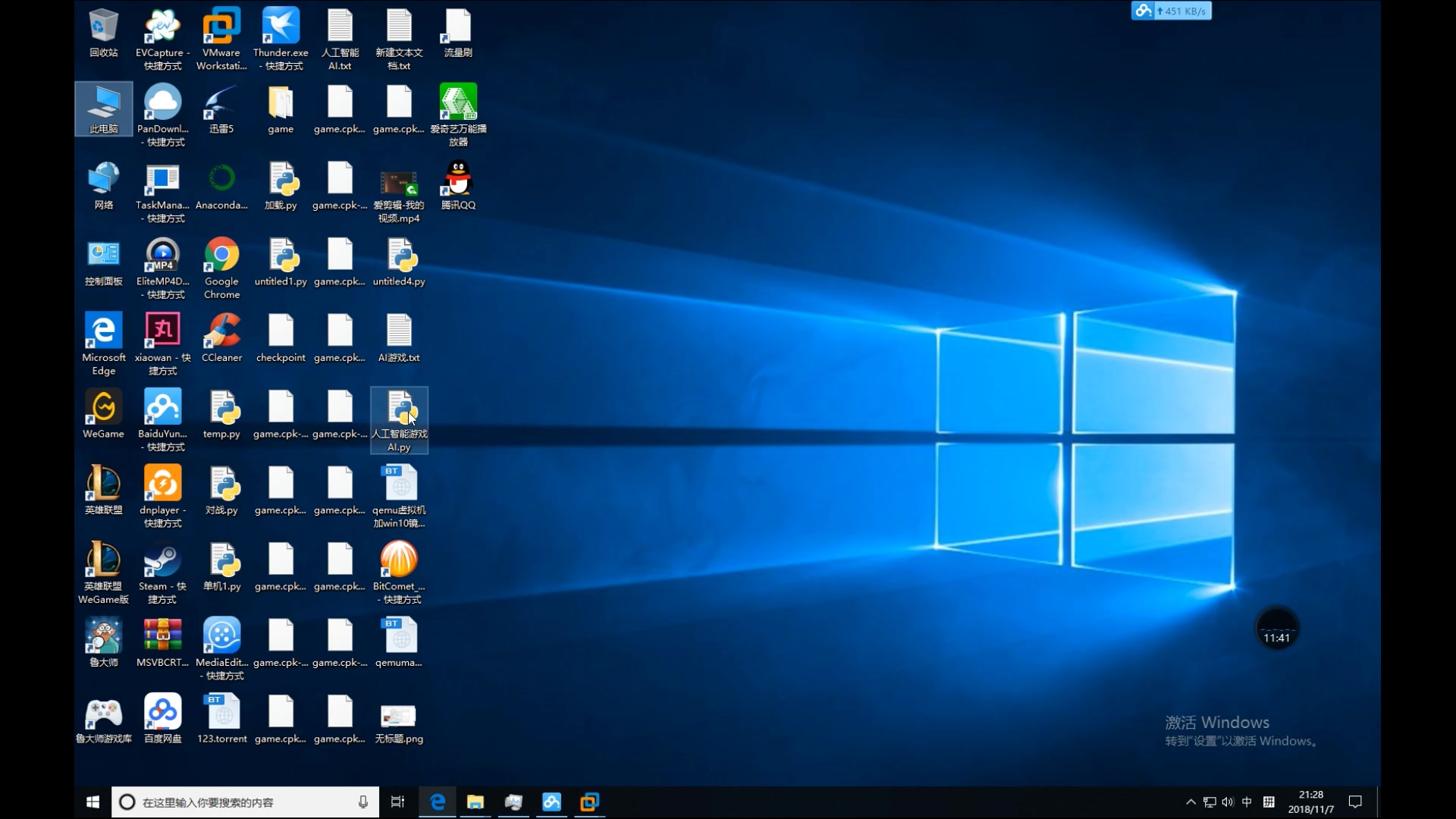
Task: Select the Microsoft Edge desktop shortcut
Action: (x=103, y=331)
